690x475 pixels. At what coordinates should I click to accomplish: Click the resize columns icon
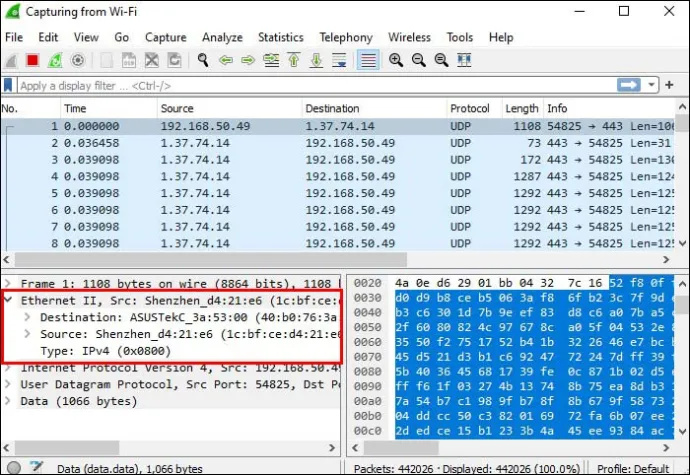click(x=464, y=60)
